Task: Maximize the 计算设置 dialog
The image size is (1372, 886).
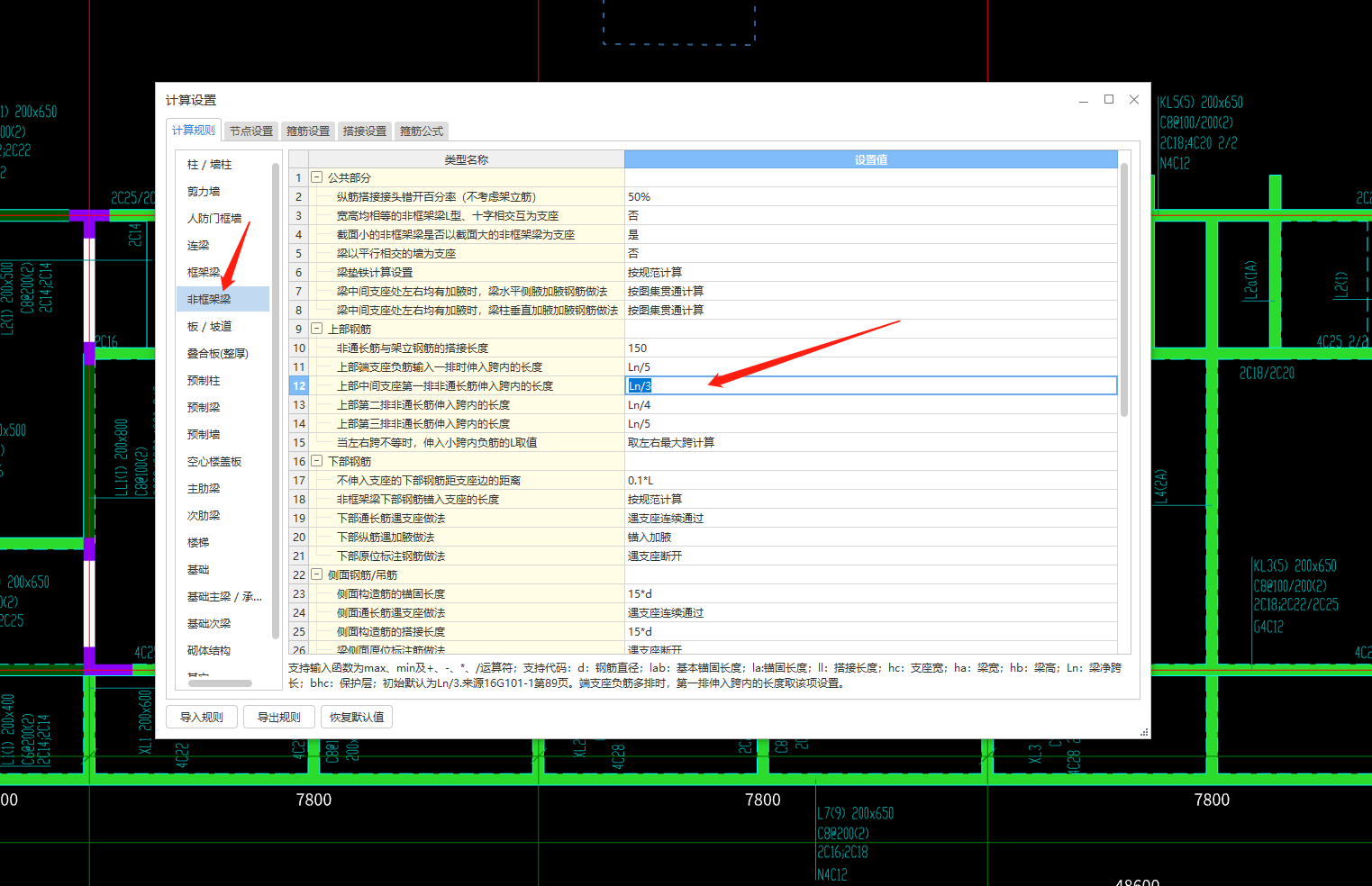Action: [x=1109, y=99]
